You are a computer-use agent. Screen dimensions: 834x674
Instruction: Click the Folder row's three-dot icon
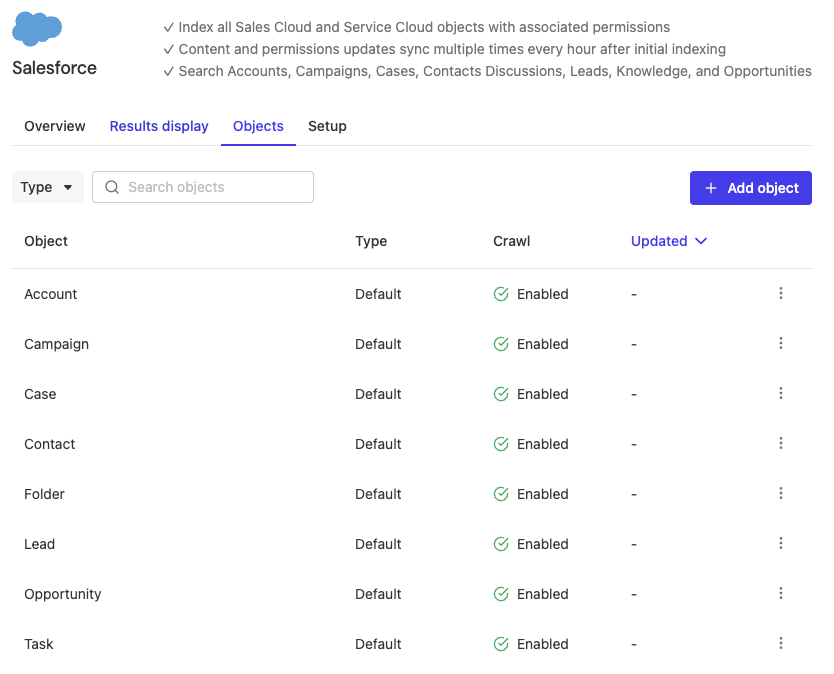pyautogui.click(x=781, y=494)
